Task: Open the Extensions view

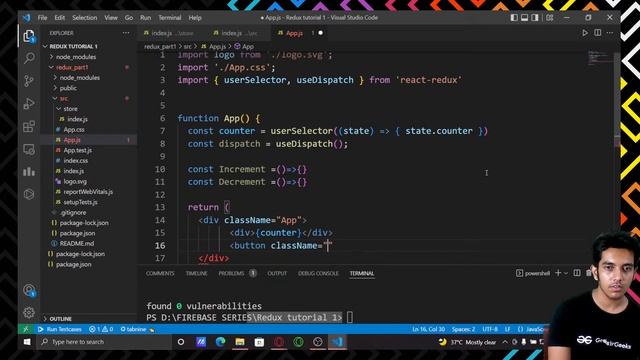Action: (29, 127)
